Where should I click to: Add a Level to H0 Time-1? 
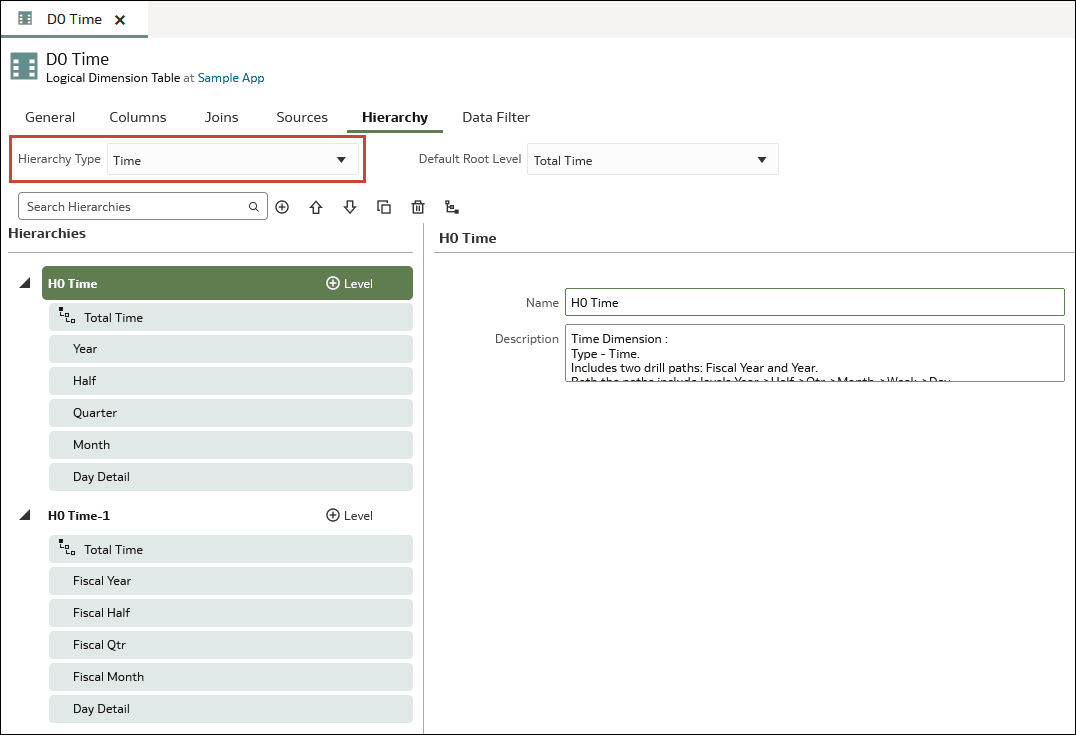pos(349,515)
